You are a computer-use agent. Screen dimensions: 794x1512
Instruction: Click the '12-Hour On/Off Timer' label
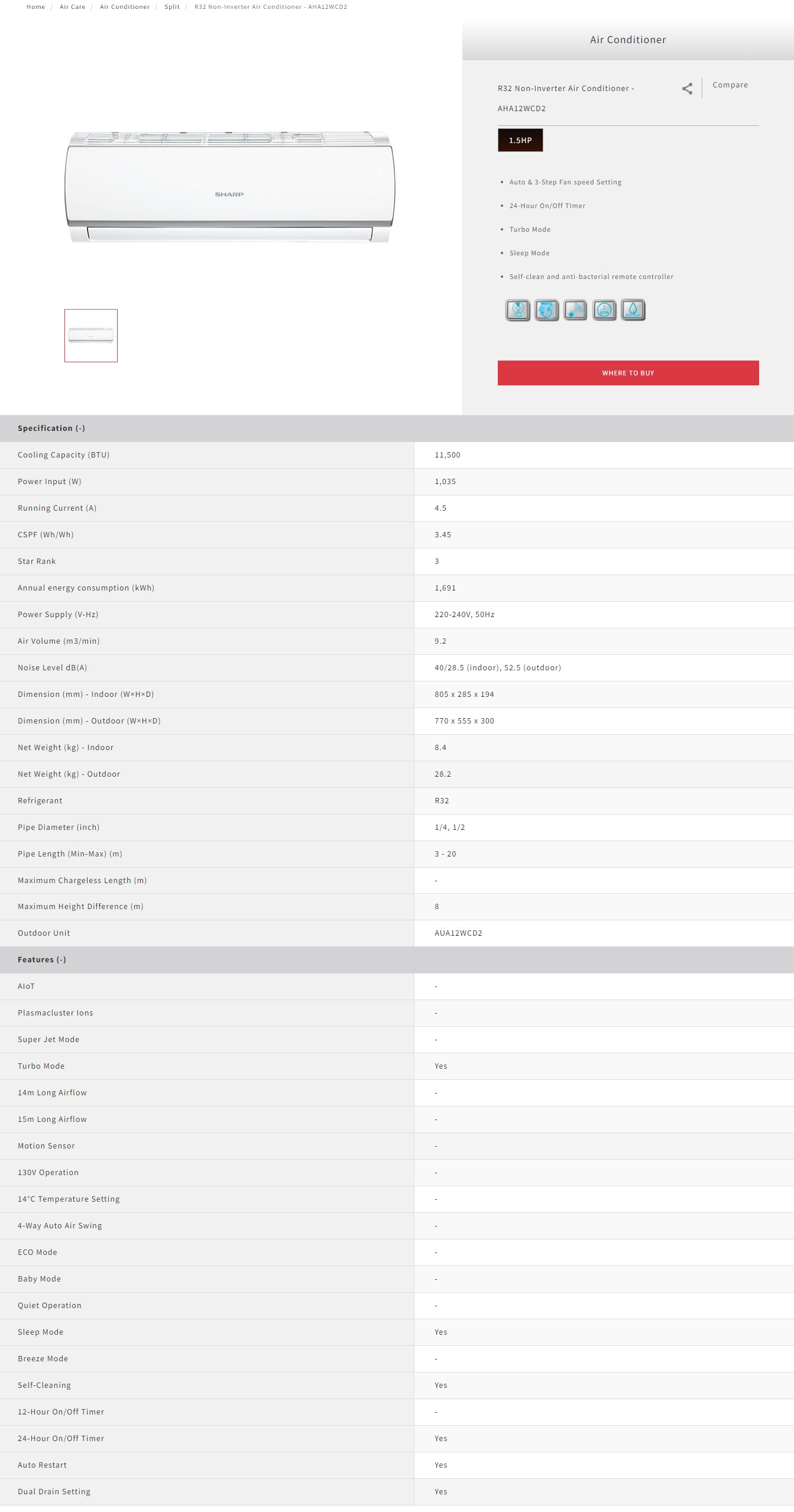[x=61, y=1412]
